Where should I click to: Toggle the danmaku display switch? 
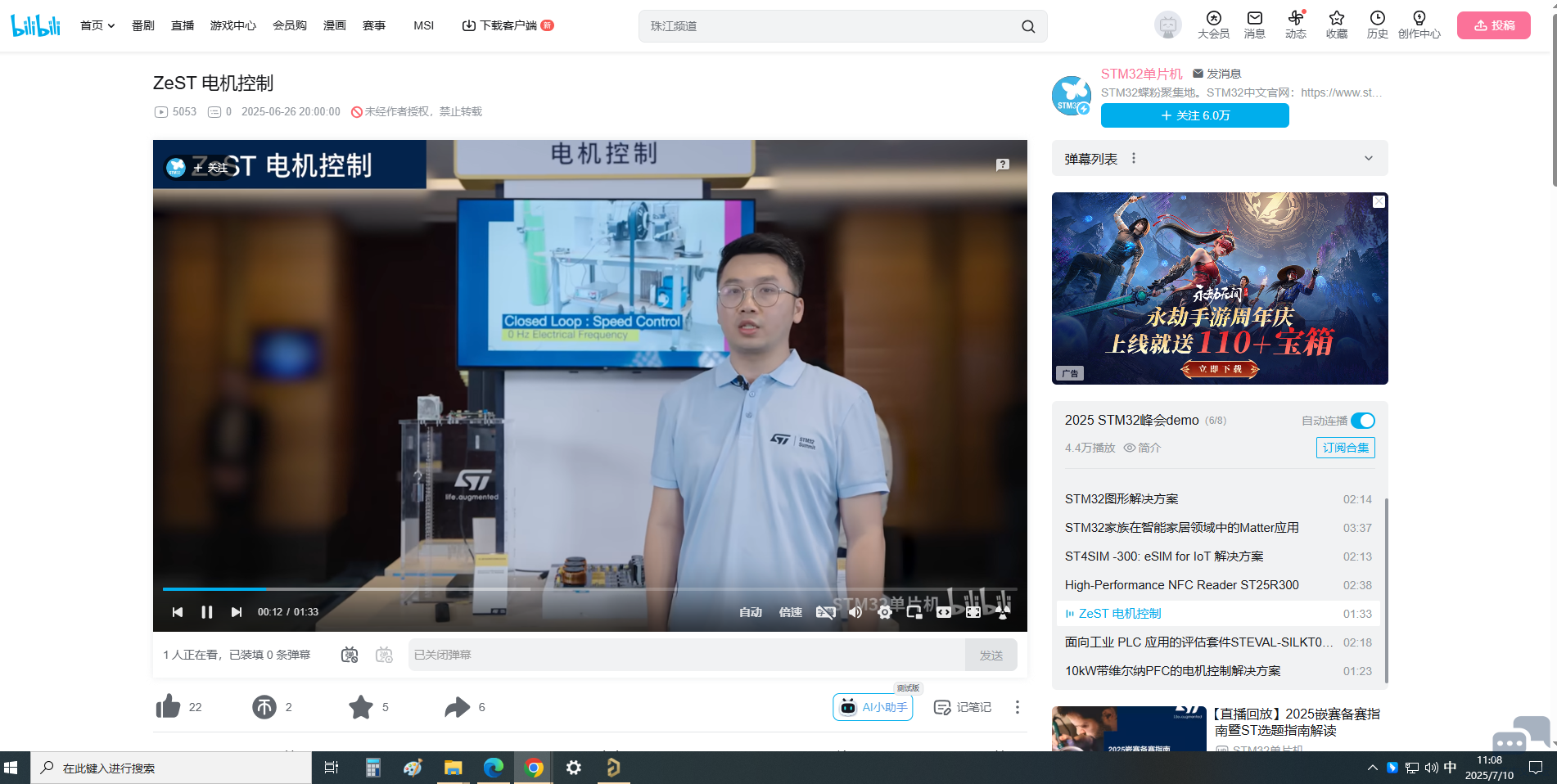pyautogui.click(x=350, y=655)
